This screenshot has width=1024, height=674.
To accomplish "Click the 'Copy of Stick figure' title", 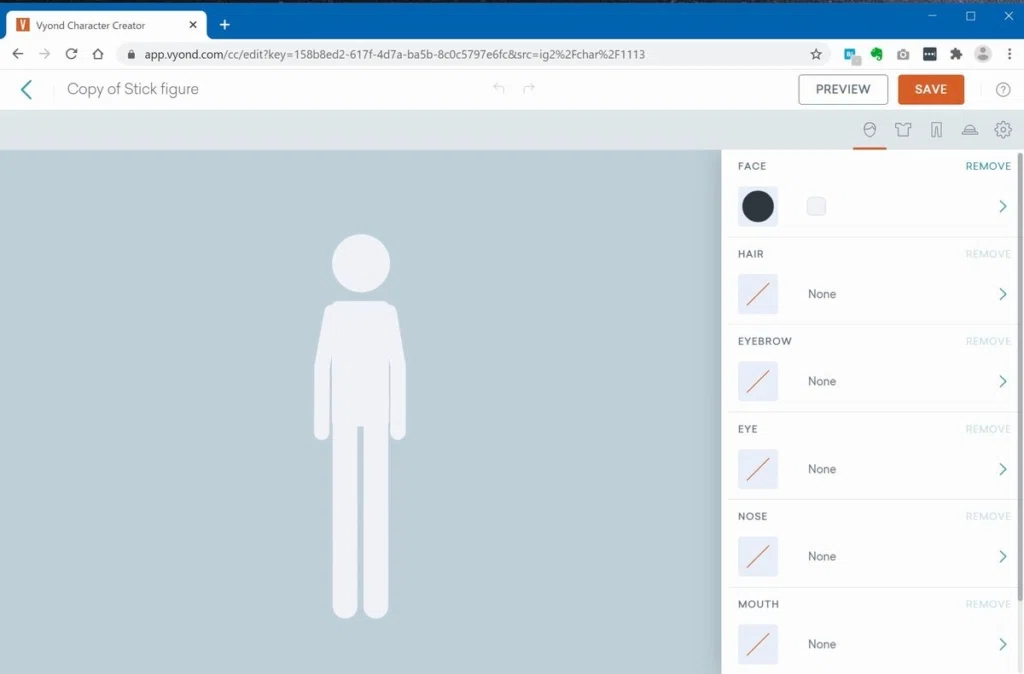I will pyautogui.click(x=133, y=89).
